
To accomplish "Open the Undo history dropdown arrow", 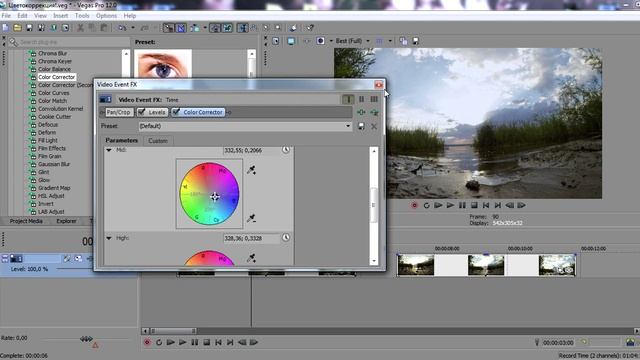I will (133, 28).
